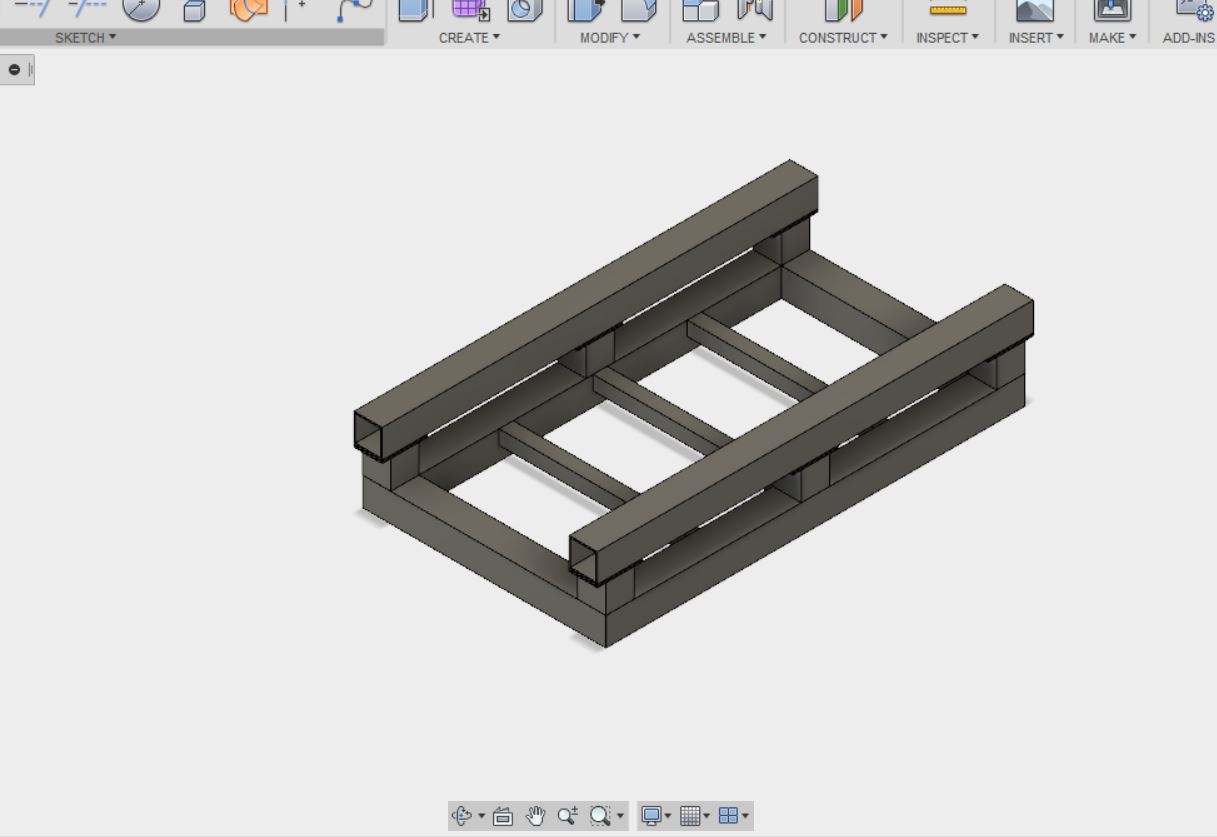Click the Insert image icon in toolbar
This screenshot has height=837, width=1217.
(1034, 10)
